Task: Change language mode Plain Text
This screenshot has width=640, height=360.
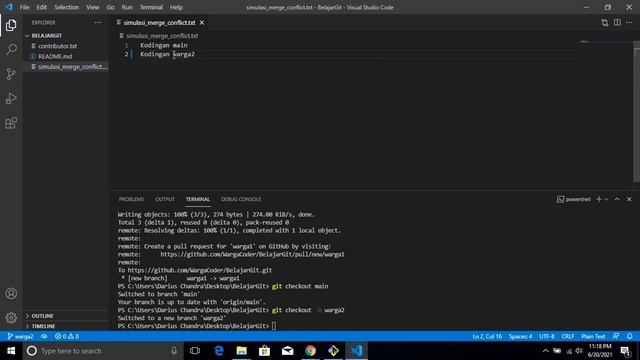Action: pos(593,336)
